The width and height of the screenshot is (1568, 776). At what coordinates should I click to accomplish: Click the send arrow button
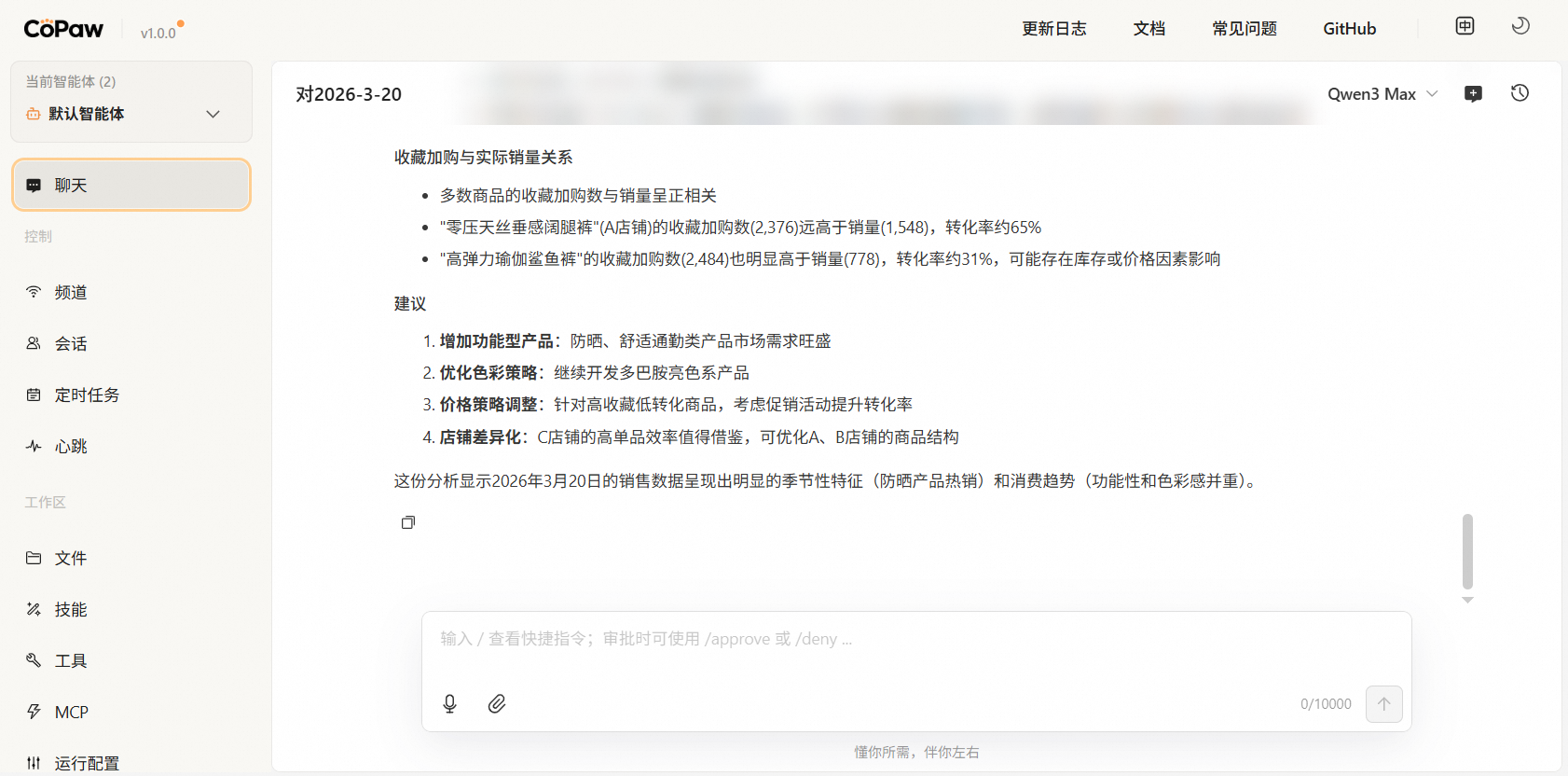[1383, 703]
